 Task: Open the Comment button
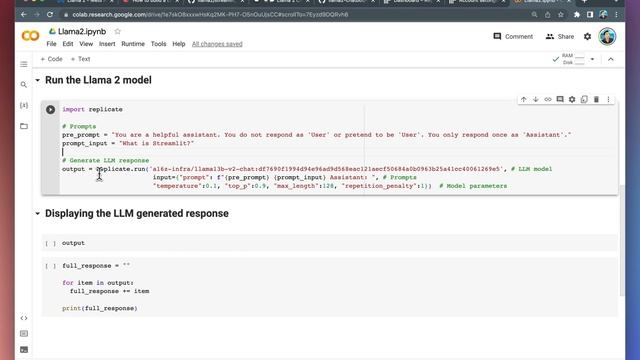click(x=513, y=36)
